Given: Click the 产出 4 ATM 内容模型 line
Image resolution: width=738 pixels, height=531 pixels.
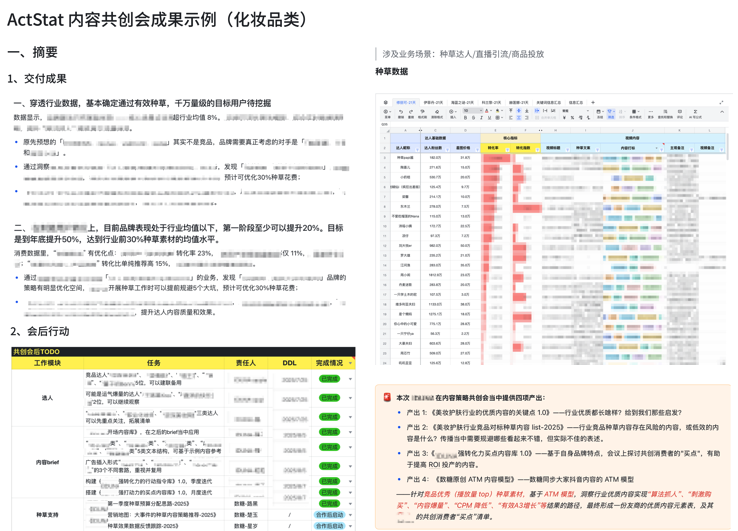Looking at the screenshot, I should coord(520,479).
